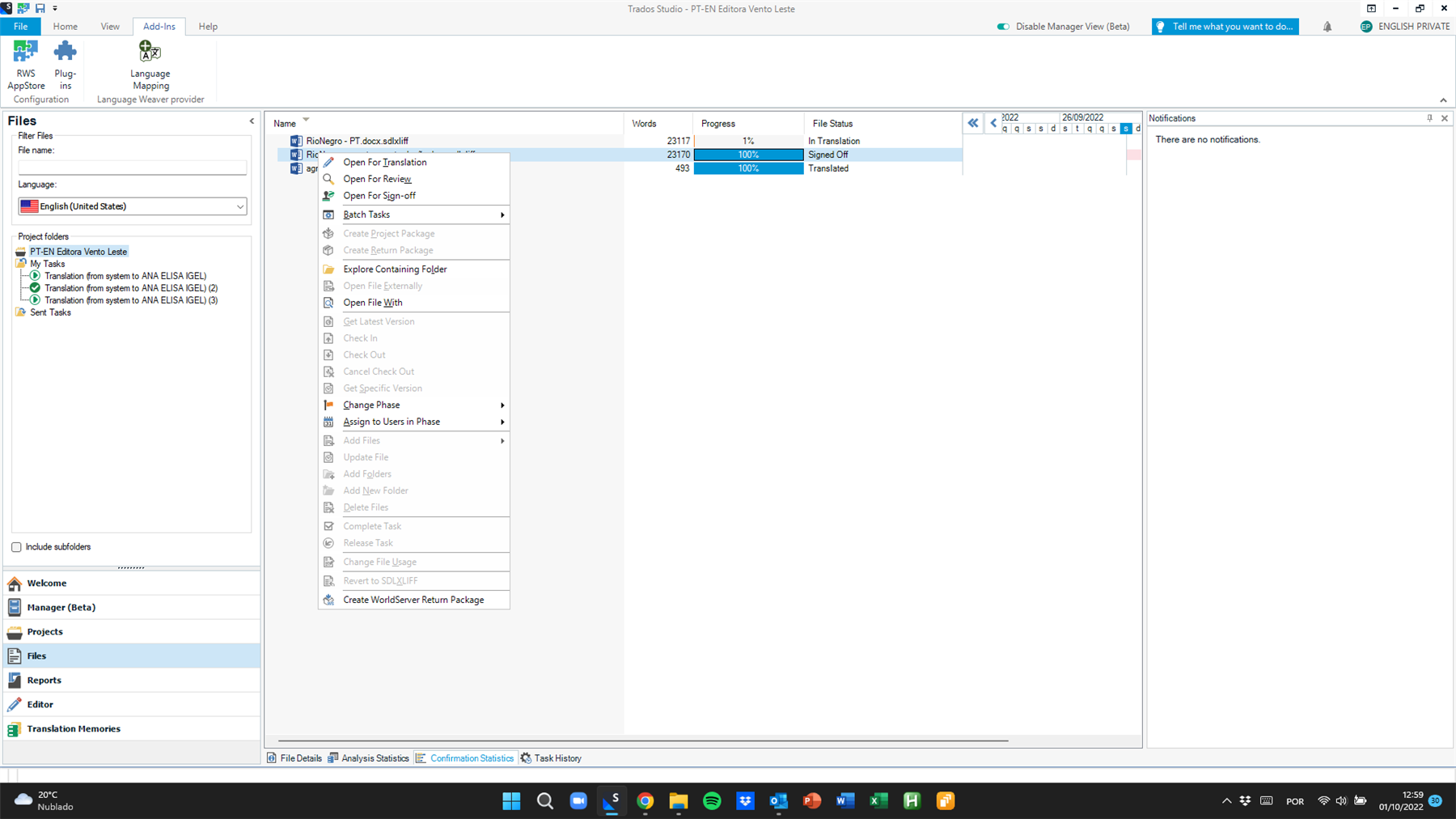Sort files by Name column header
The image size is (1456, 819).
click(x=284, y=124)
